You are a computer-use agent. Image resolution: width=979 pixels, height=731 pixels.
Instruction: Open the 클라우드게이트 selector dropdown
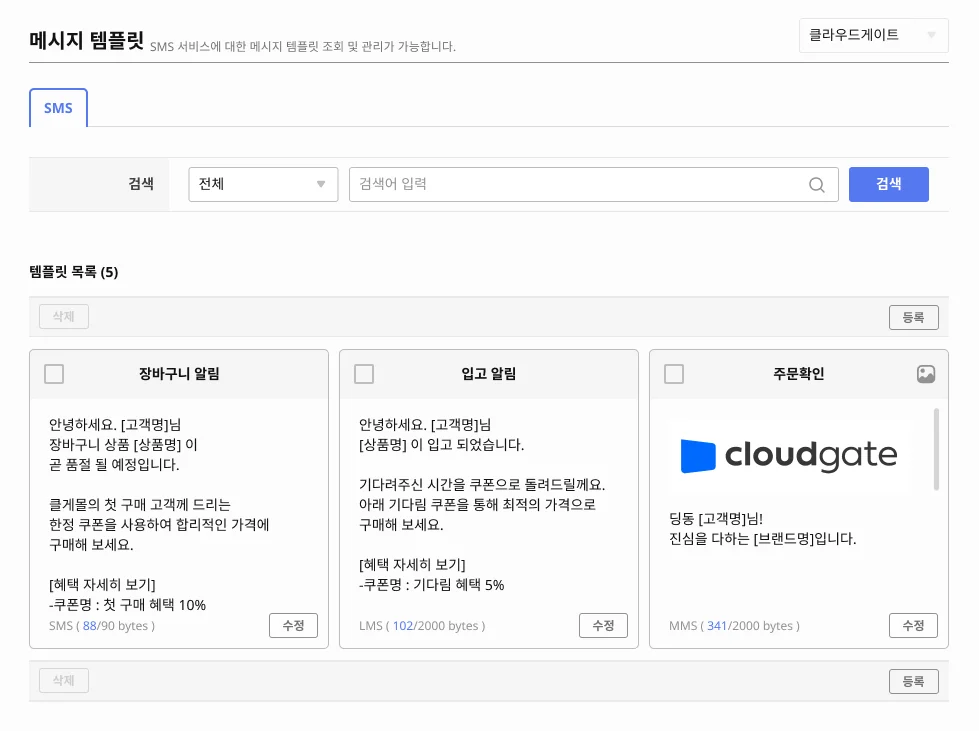[872, 36]
